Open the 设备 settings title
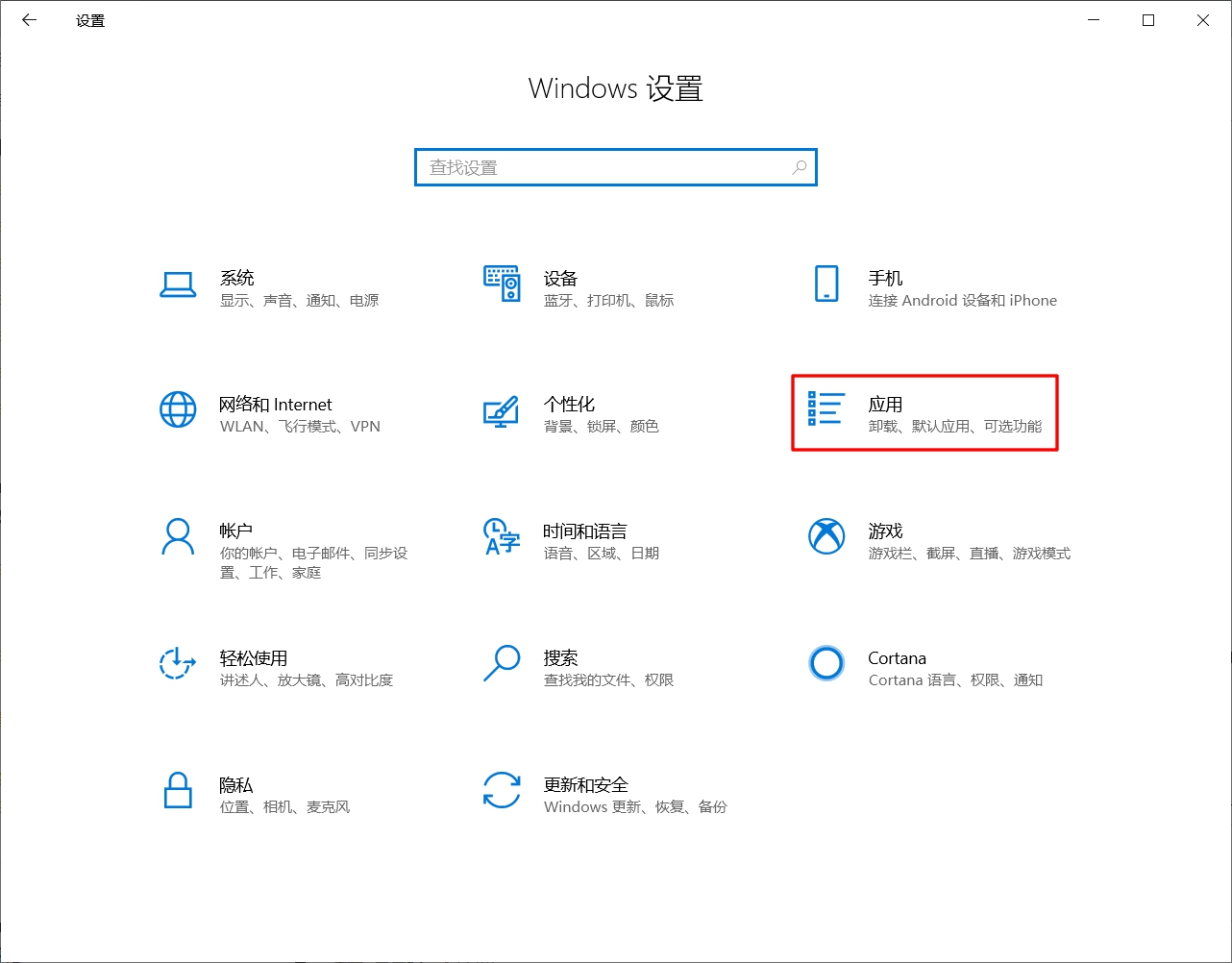 pyautogui.click(x=560, y=278)
